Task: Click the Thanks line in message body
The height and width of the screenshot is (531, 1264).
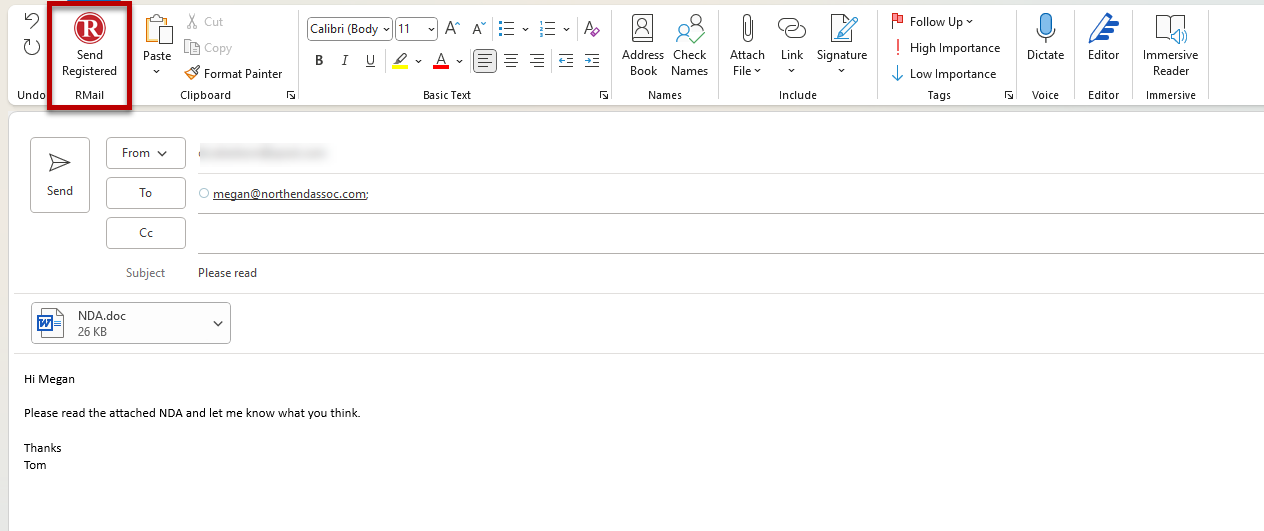Action: (43, 448)
